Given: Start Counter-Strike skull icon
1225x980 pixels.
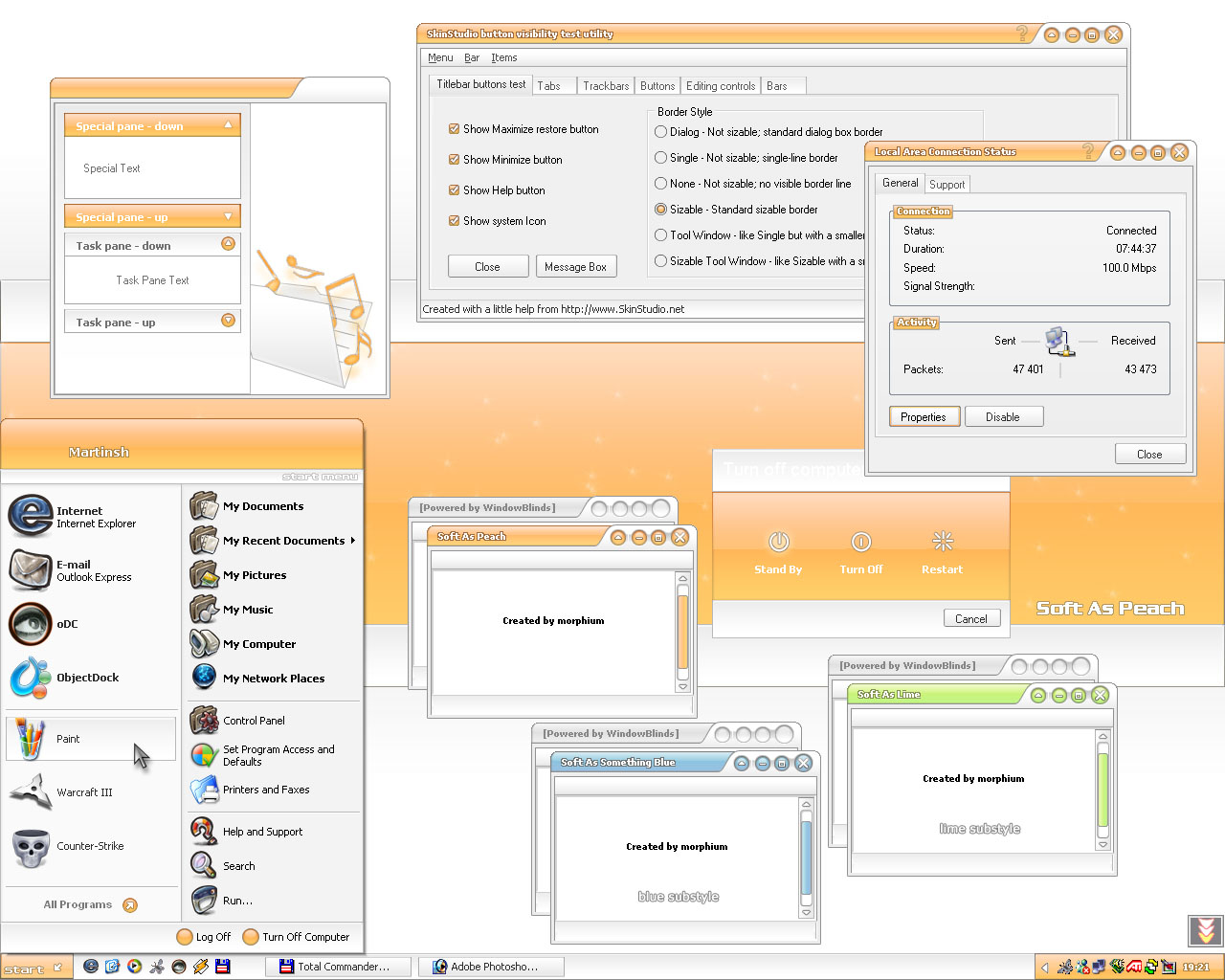Looking at the screenshot, I should pyautogui.click(x=30, y=846).
